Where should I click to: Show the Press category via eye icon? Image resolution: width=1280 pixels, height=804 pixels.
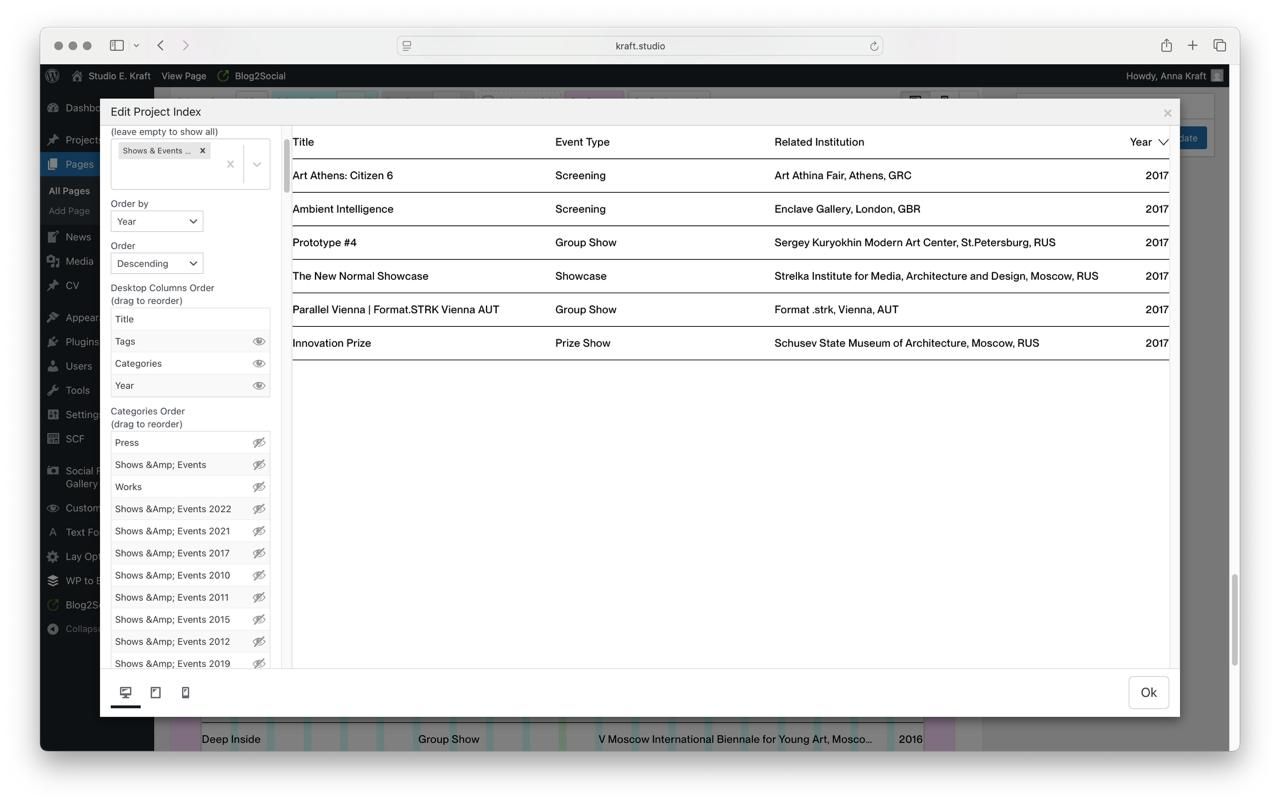click(258, 443)
